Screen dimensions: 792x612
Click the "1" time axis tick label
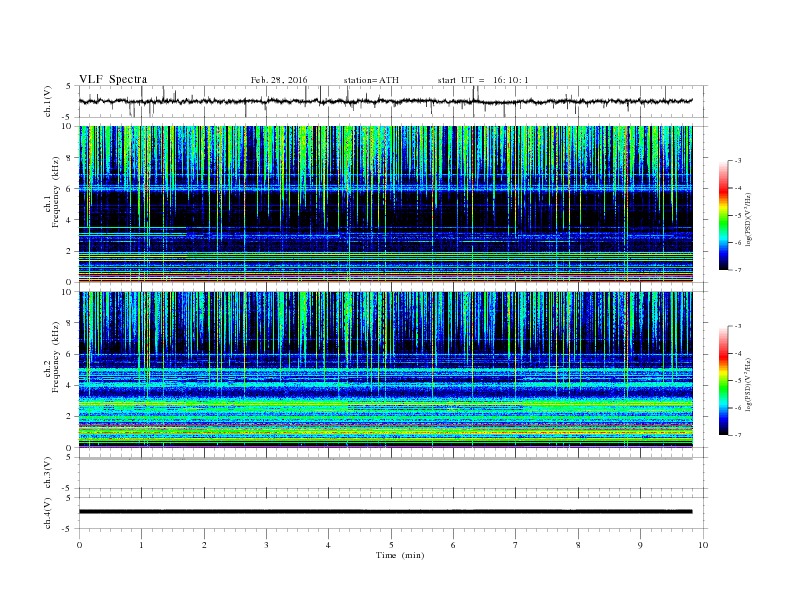point(141,545)
